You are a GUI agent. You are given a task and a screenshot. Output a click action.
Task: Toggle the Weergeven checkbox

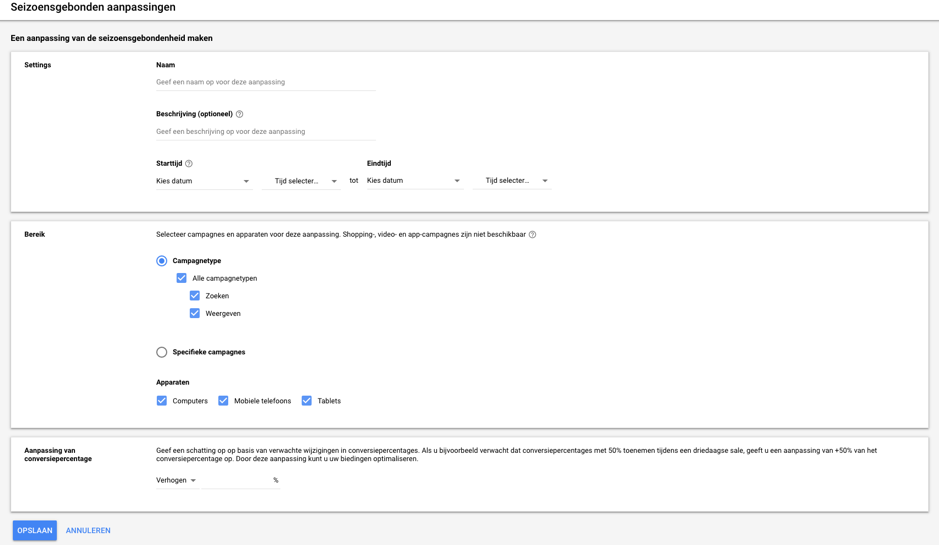point(195,314)
